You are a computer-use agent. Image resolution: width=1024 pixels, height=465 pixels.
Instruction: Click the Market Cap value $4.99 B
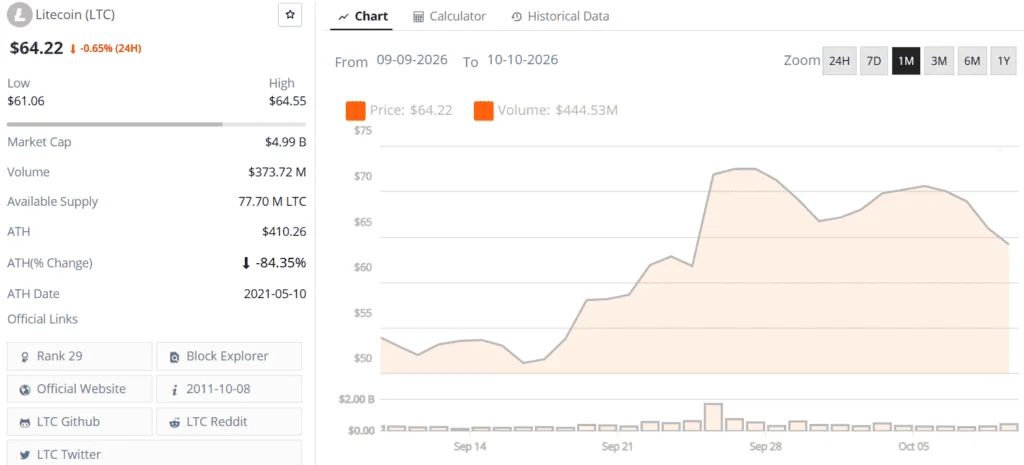point(286,142)
